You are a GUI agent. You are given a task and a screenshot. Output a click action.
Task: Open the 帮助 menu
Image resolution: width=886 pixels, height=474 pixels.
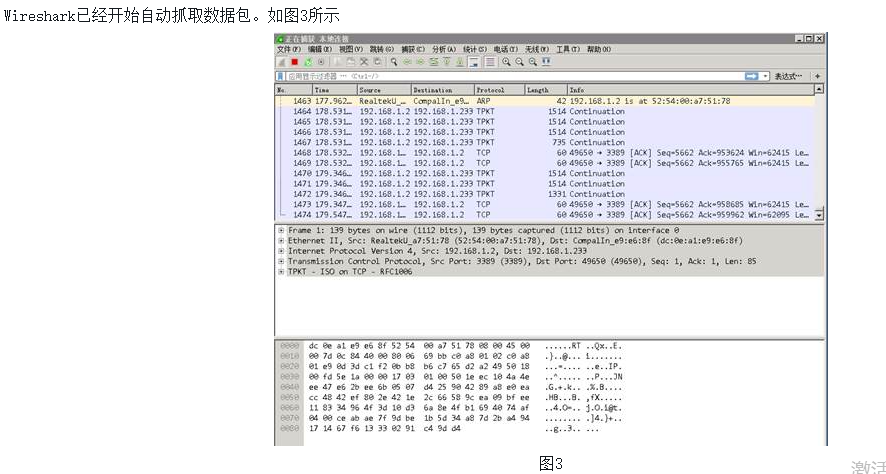pyautogui.click(x=599, y=50)
